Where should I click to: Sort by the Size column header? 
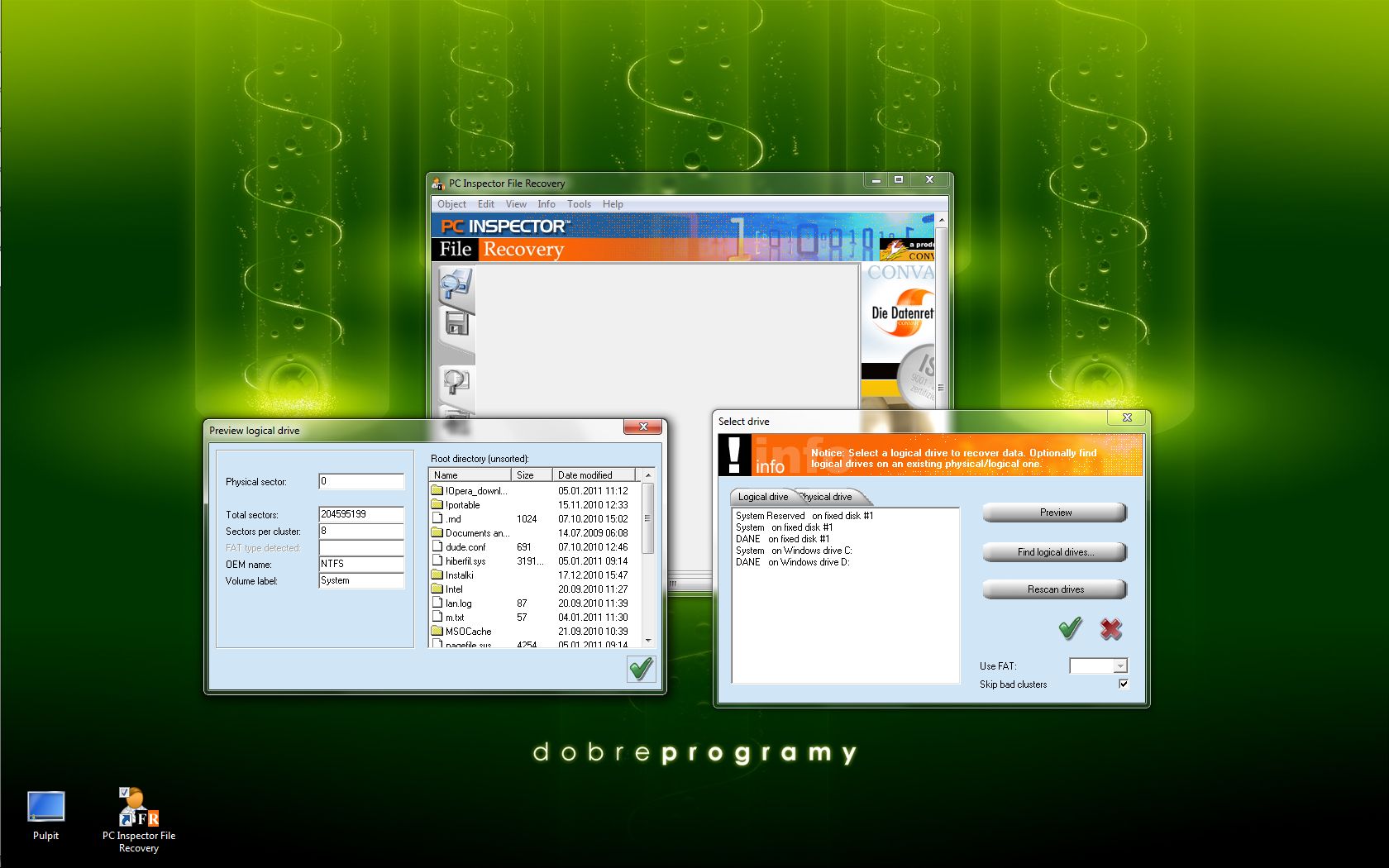[x=532, y=475]
